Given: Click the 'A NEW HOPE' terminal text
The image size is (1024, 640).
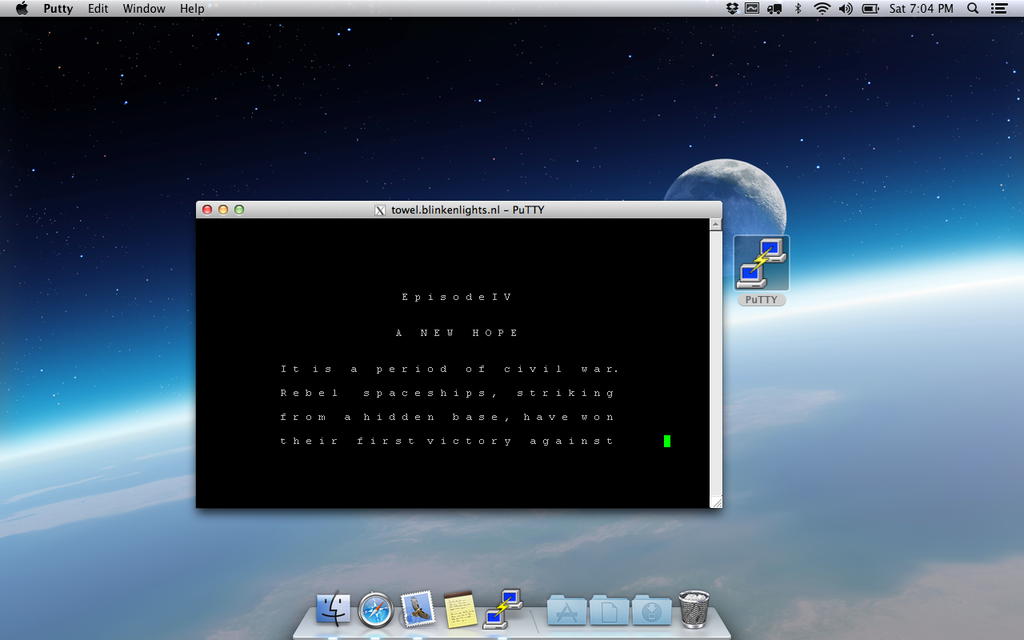Looking at the screenshot, I should pos(456,333).
